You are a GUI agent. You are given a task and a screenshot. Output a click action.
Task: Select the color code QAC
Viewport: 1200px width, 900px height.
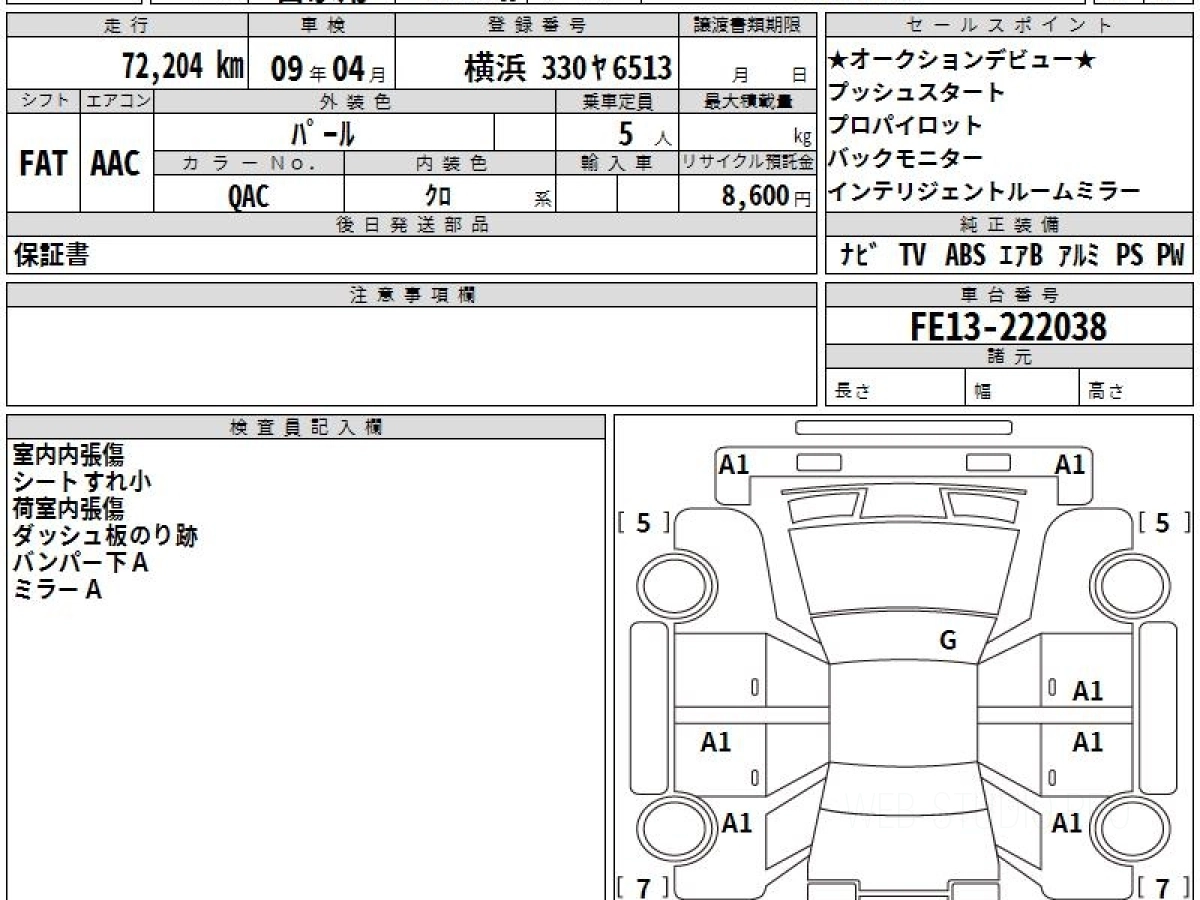[x=248, y=195]
